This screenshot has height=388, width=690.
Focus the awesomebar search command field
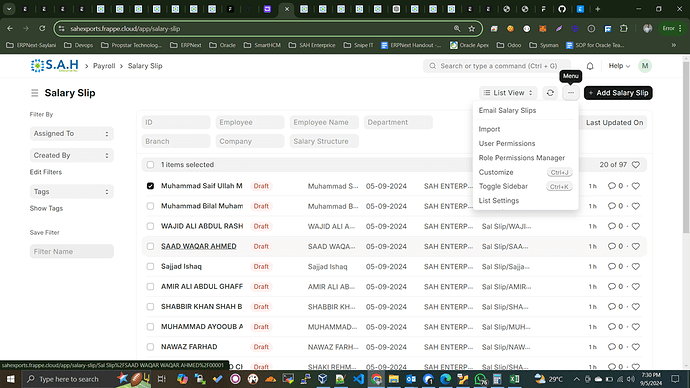pos(497,66)
